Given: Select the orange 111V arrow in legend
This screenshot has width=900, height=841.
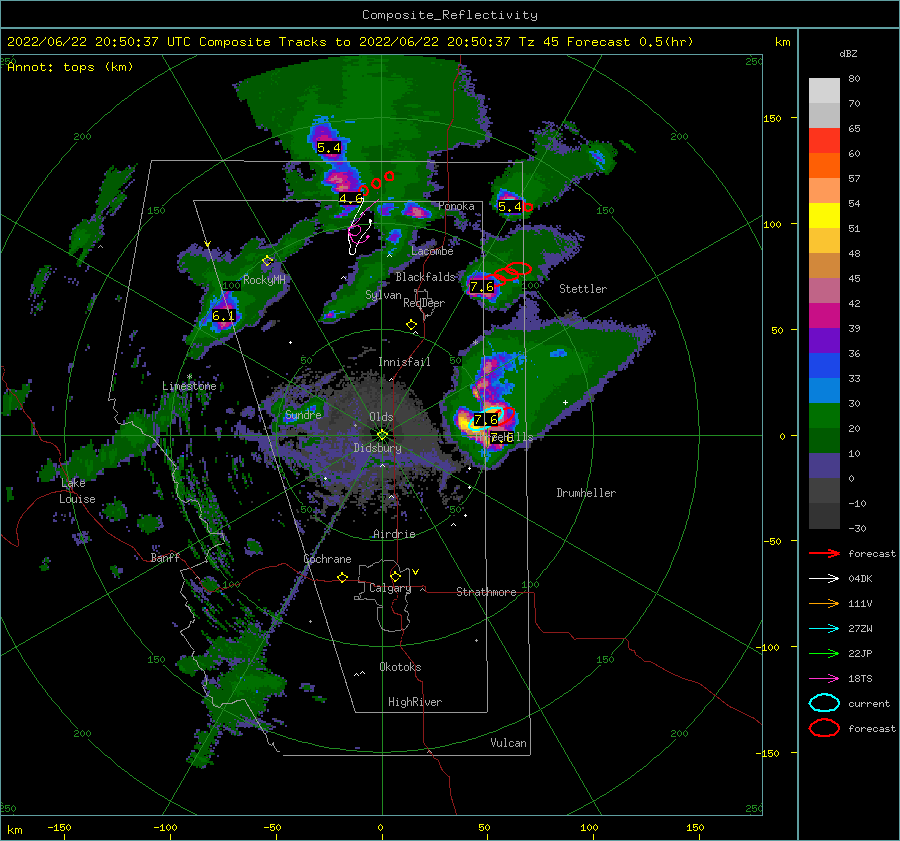Looking at the screenshot, I should pos(824,603).
